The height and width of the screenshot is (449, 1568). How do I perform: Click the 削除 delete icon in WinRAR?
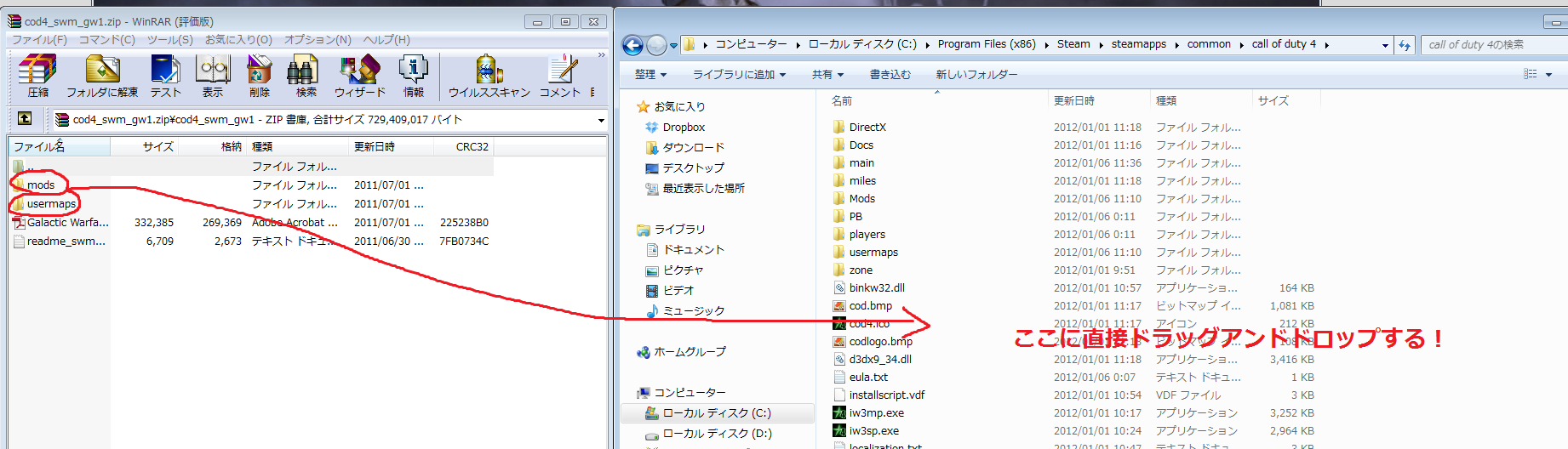[x=260, y=76]
